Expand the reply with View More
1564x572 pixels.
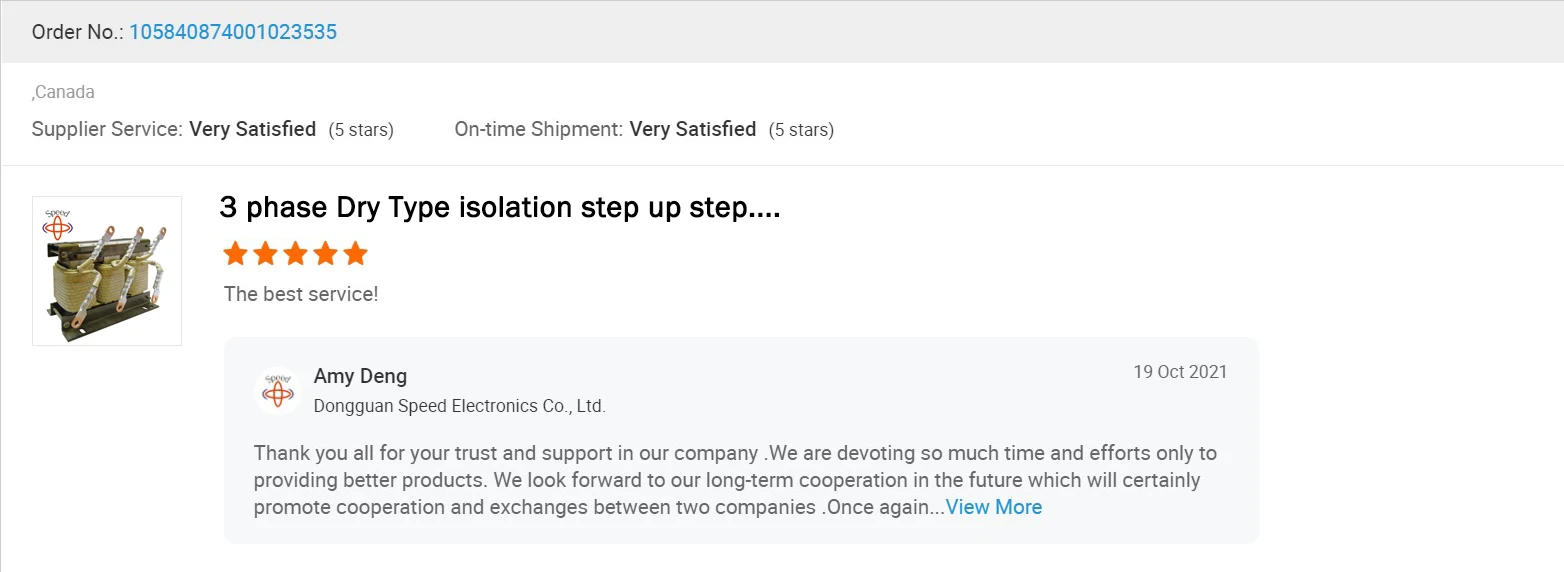pos(993,507)
